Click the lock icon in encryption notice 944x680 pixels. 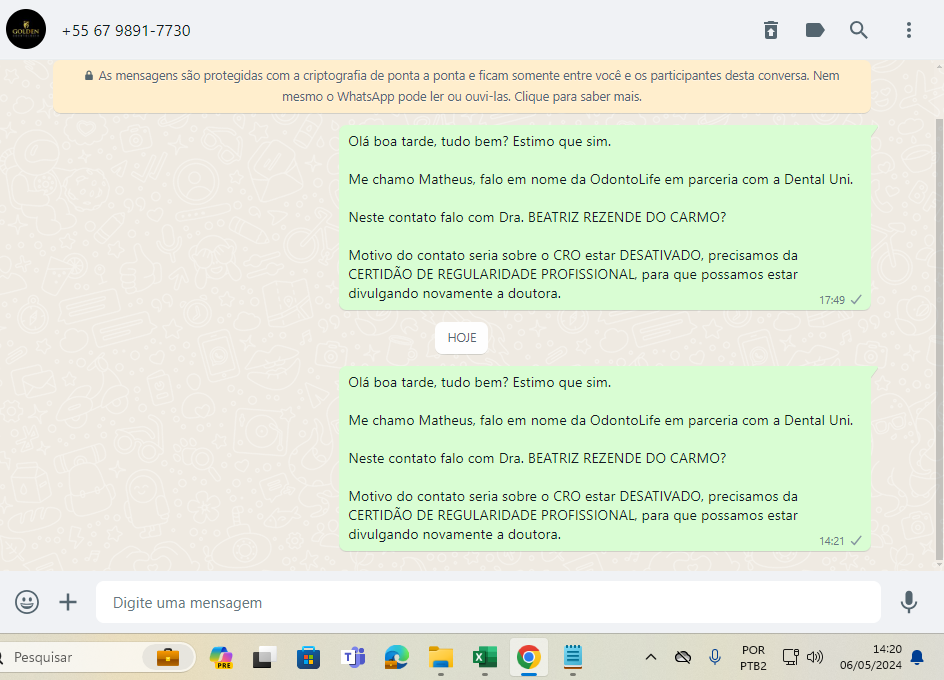(89, 76)
